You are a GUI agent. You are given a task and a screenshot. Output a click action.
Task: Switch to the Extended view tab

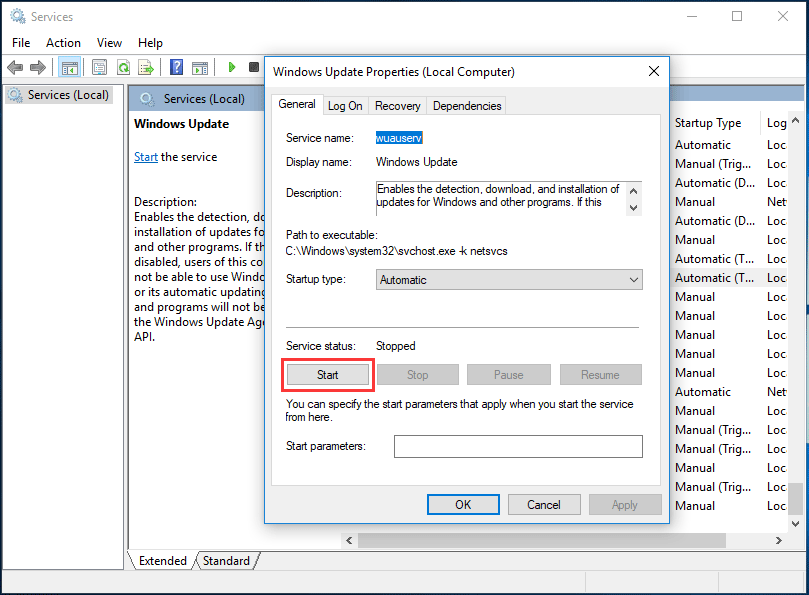point(163,561)
